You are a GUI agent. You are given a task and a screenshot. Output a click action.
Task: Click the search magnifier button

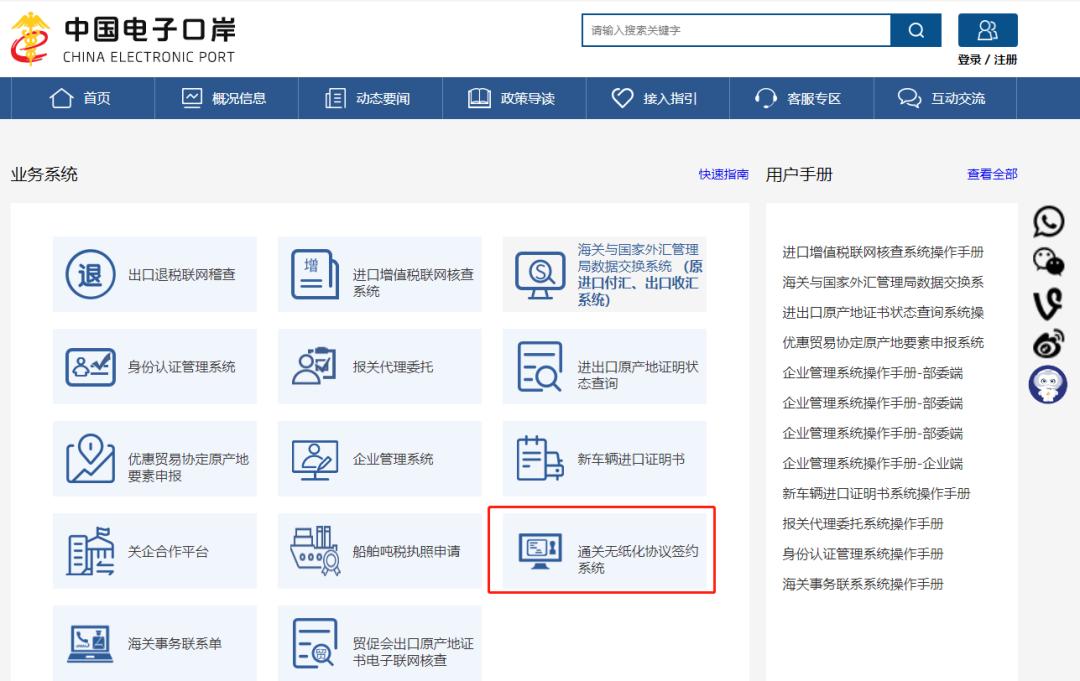(916, 30)
